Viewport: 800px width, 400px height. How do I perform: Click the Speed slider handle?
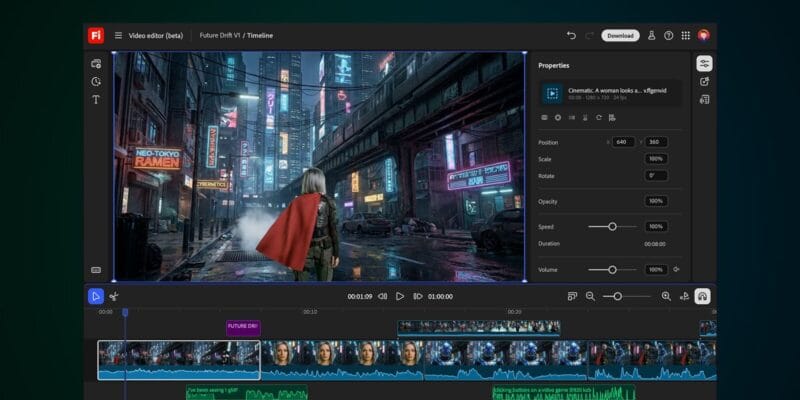pyautogui.click(x=612, y=227)
